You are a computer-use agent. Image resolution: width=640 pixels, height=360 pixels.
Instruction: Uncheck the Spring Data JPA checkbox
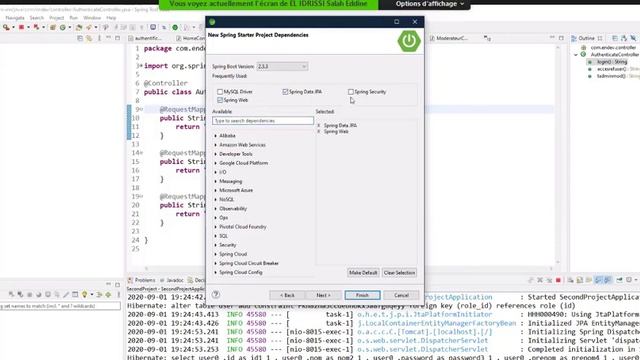[285, 92]
